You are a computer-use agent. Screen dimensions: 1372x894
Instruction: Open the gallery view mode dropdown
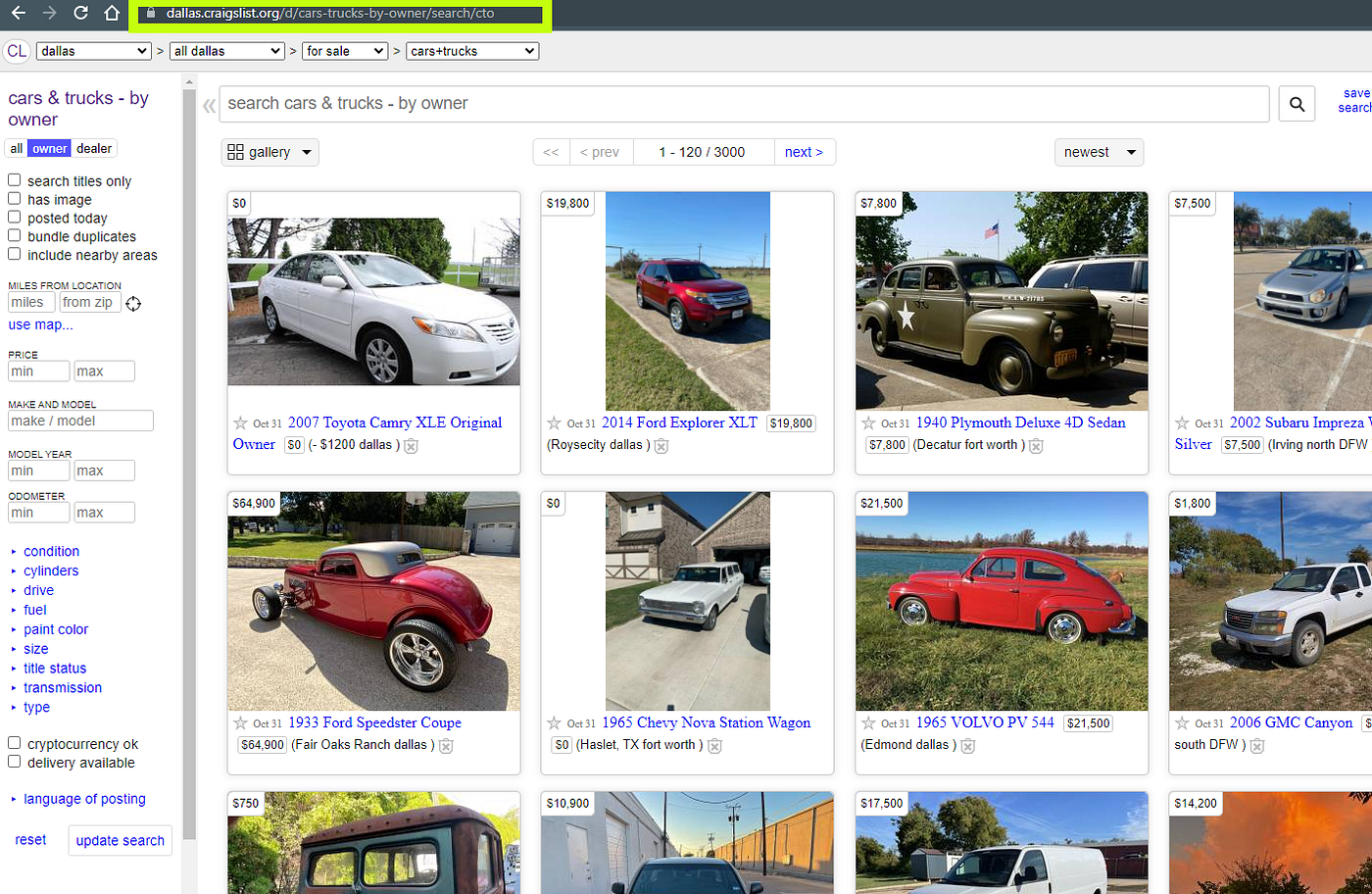click(269, 152)
